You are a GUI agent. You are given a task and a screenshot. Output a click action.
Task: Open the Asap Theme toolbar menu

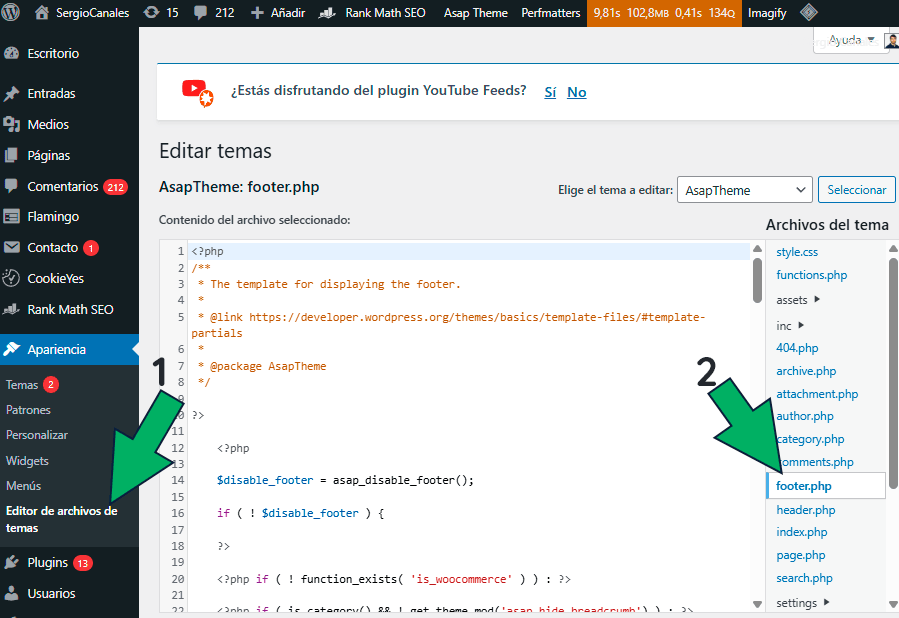pos(475,13)
